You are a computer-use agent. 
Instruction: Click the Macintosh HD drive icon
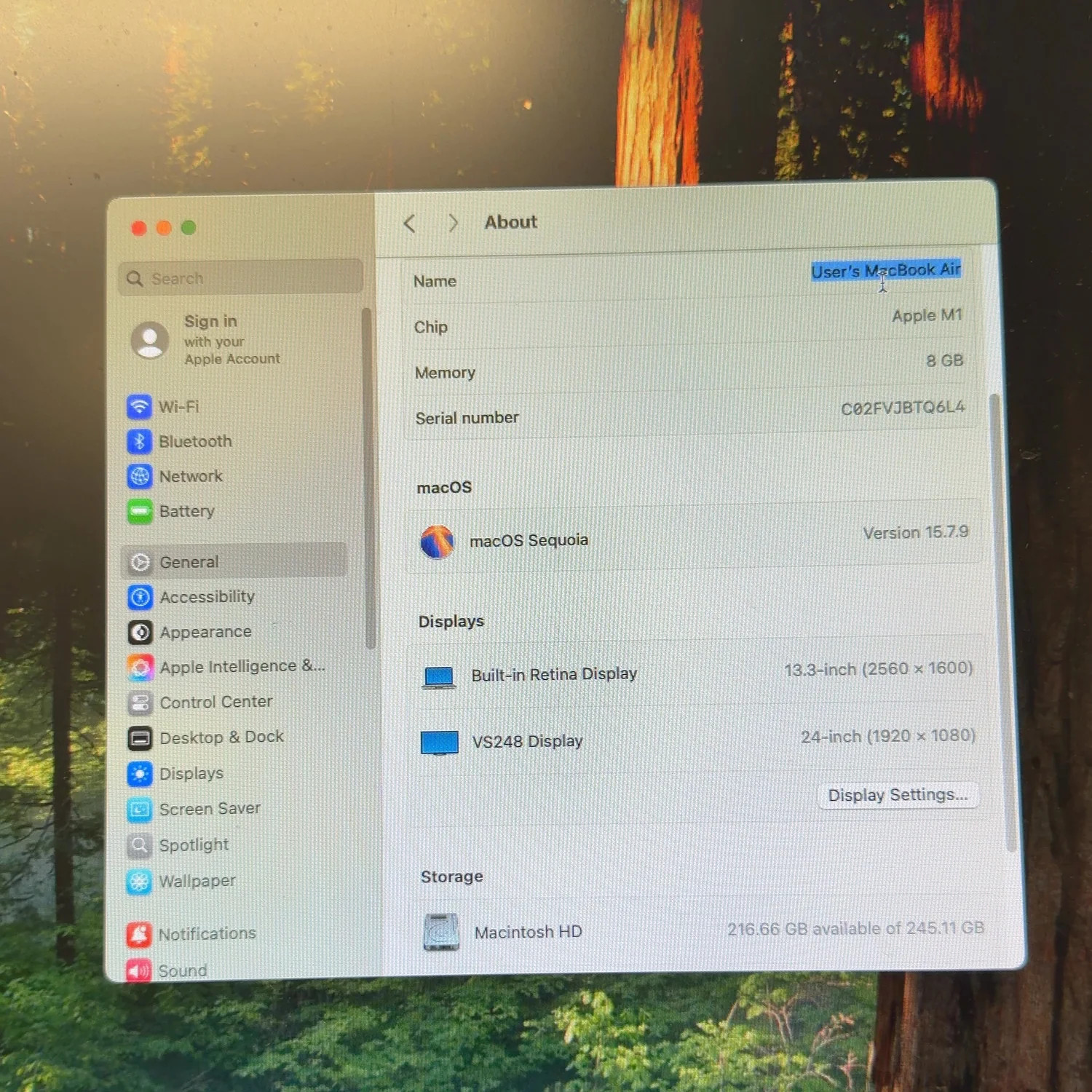pyautogui.click(x=441, y=932)
